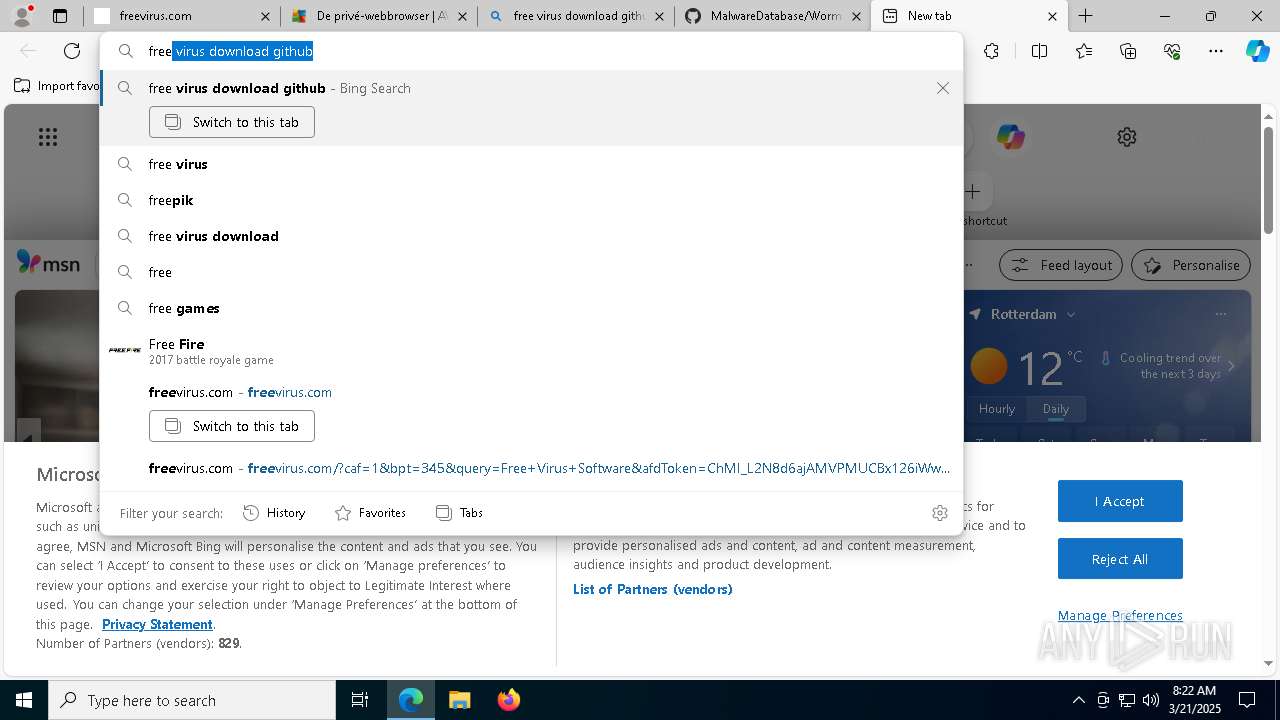Expand the cooling trend arrow
This screenshot has height=720, width=1280.
point(1231,366)
